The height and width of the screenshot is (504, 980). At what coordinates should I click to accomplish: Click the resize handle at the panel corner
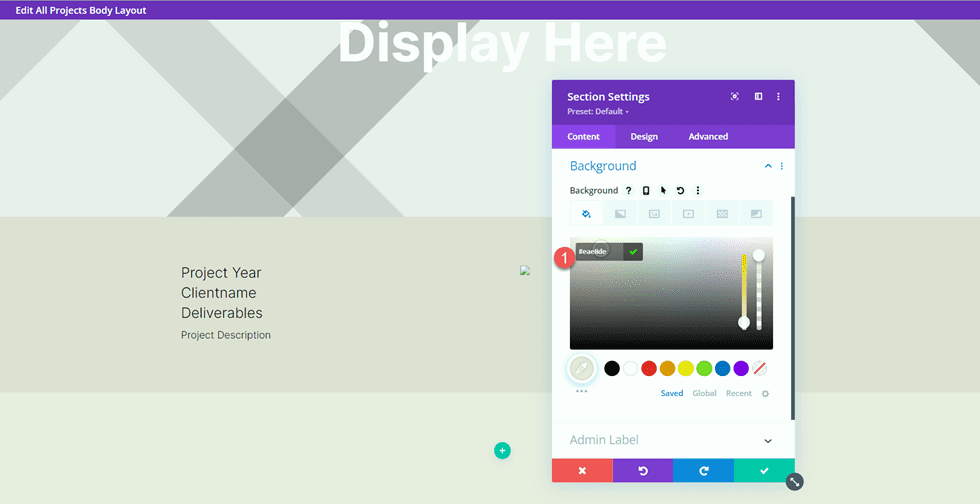(794, 482)
